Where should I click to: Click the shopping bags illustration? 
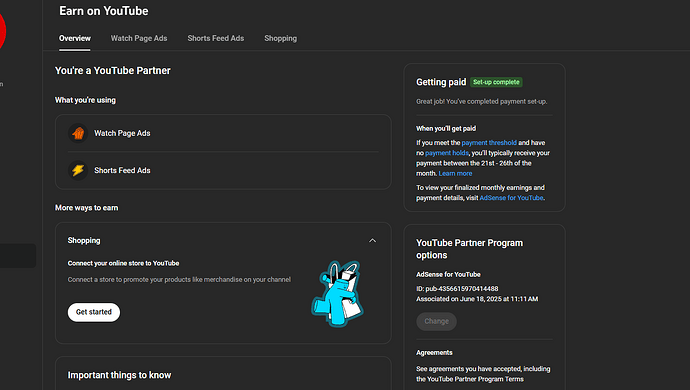tap(338, 294)
